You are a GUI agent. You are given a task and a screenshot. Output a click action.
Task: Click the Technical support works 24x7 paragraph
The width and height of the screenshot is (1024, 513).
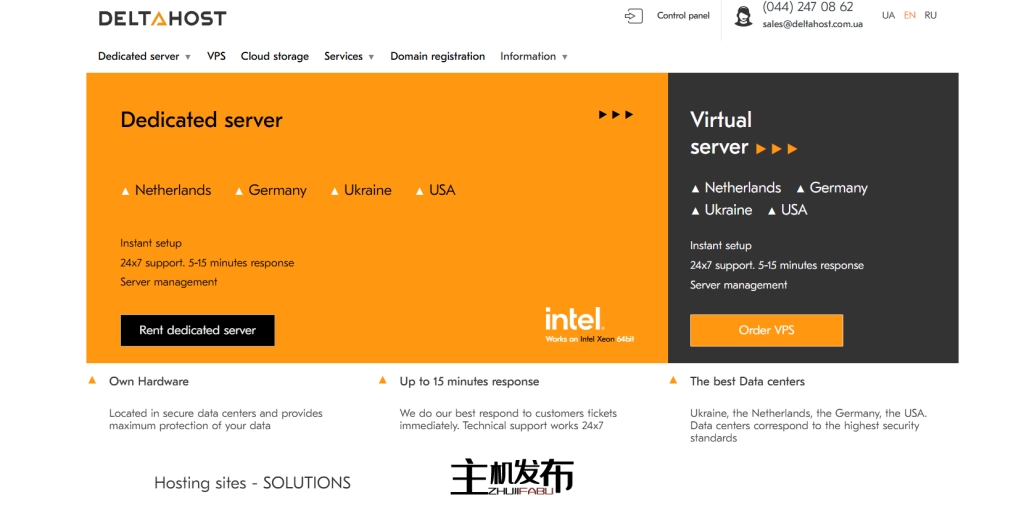(508, 420)
